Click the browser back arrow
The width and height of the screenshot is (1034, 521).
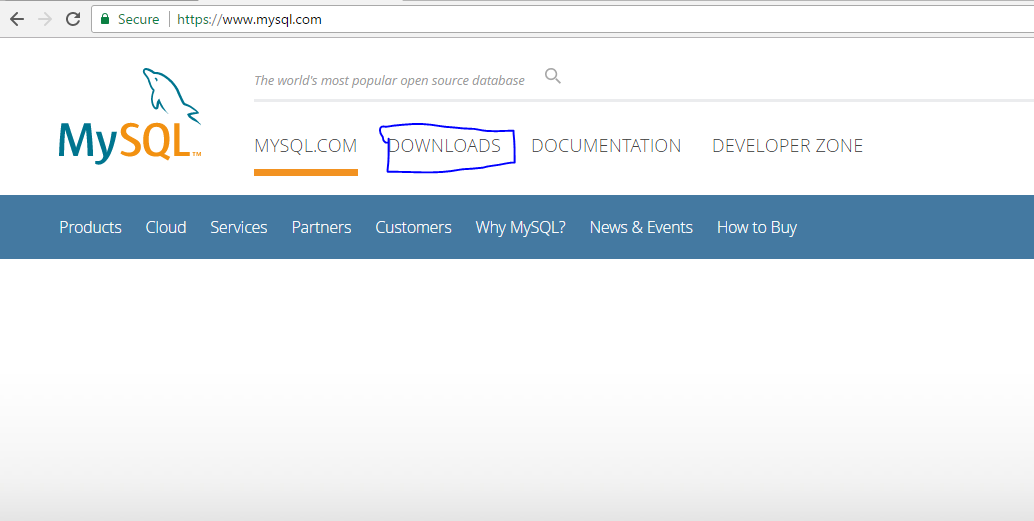[x=17, y=19]
